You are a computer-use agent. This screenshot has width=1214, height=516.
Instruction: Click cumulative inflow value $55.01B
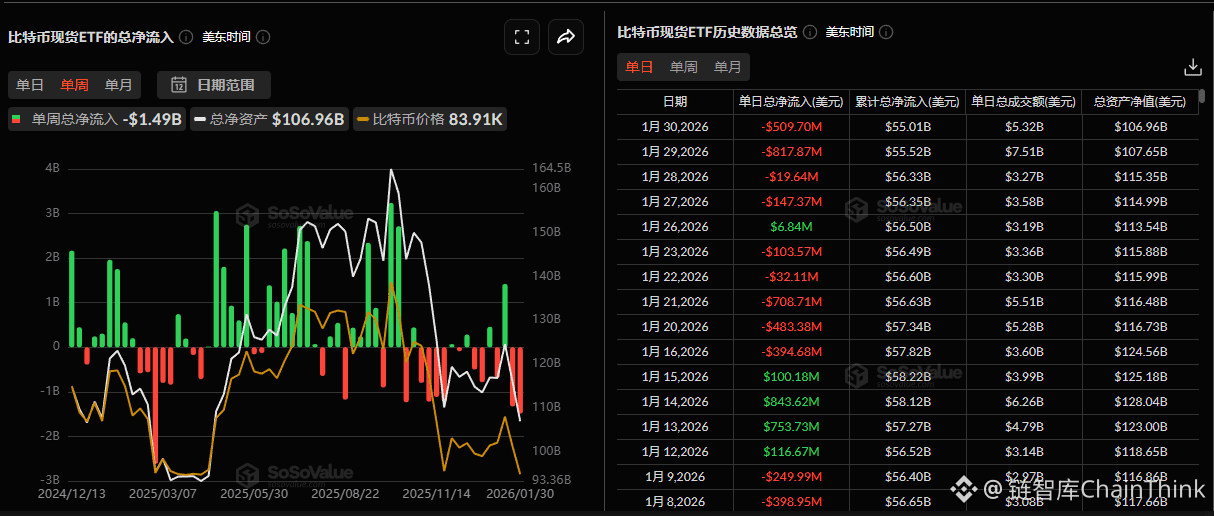click(908, 127)
